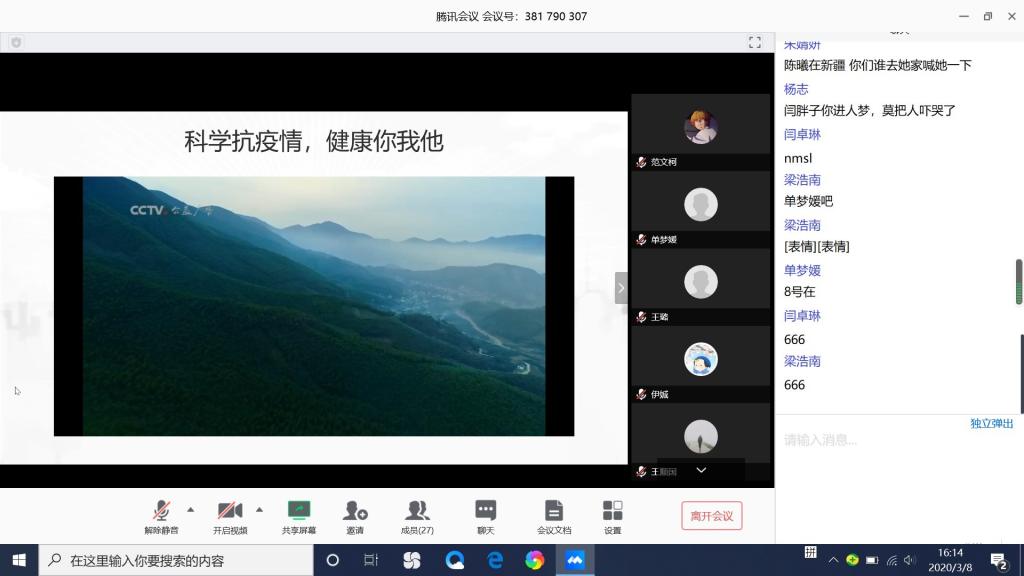The height and width of the screenshot is (576, 1024).
Task: Show the 成员(27) members list
Action: [417, 515]
